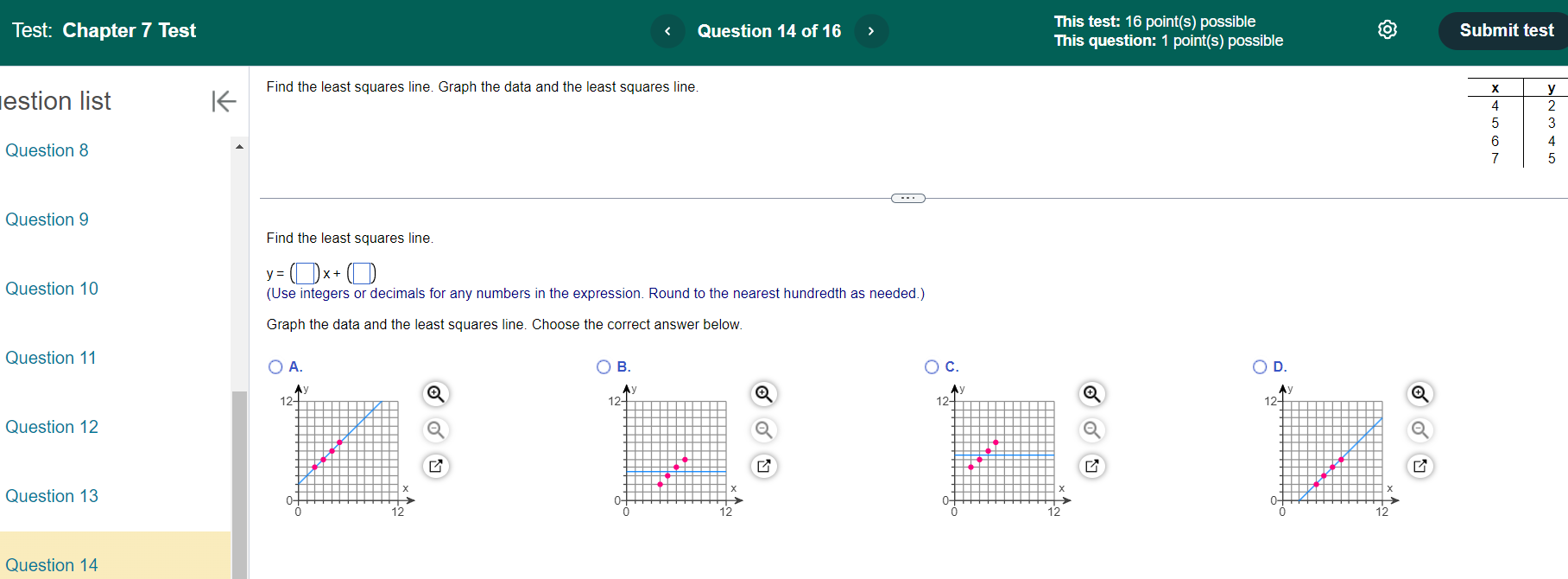Click the slope input box for the equation
Viewport: 1568px width, 579px height.
coord(305,273)
